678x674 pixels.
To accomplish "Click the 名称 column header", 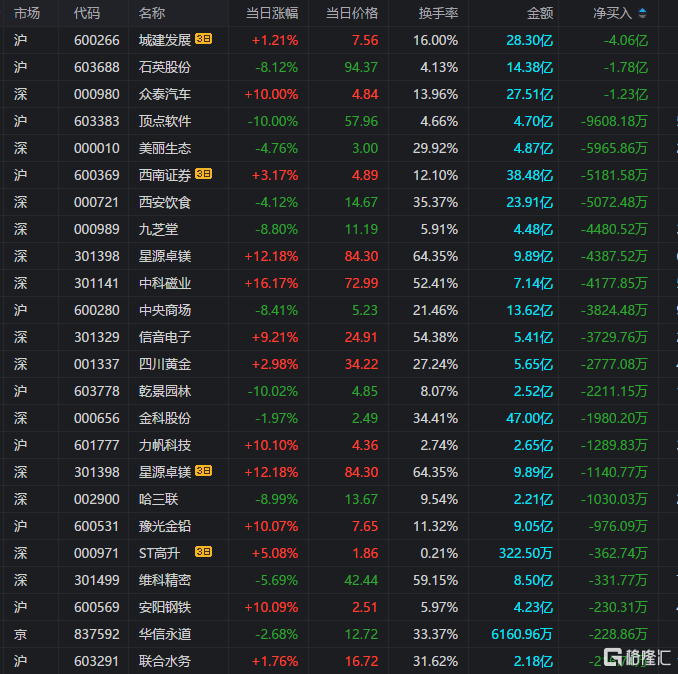I will pyautogui.click(x=152, y=13).
